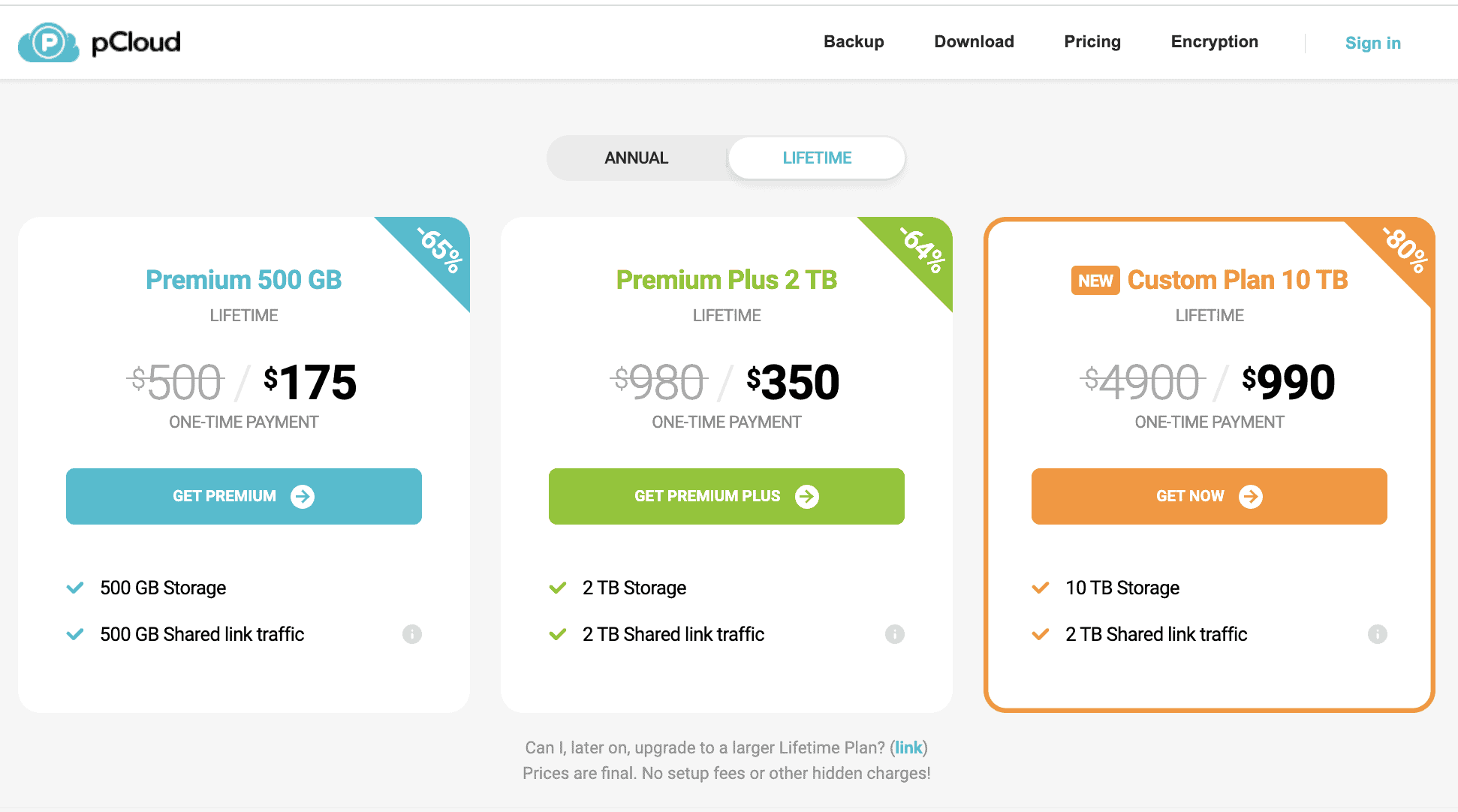Click the info icon on the Custom Plan card
Image resolution: width=1458 pixels, height=812 pixels.
pyautogui.click(x=1378, y=634)
